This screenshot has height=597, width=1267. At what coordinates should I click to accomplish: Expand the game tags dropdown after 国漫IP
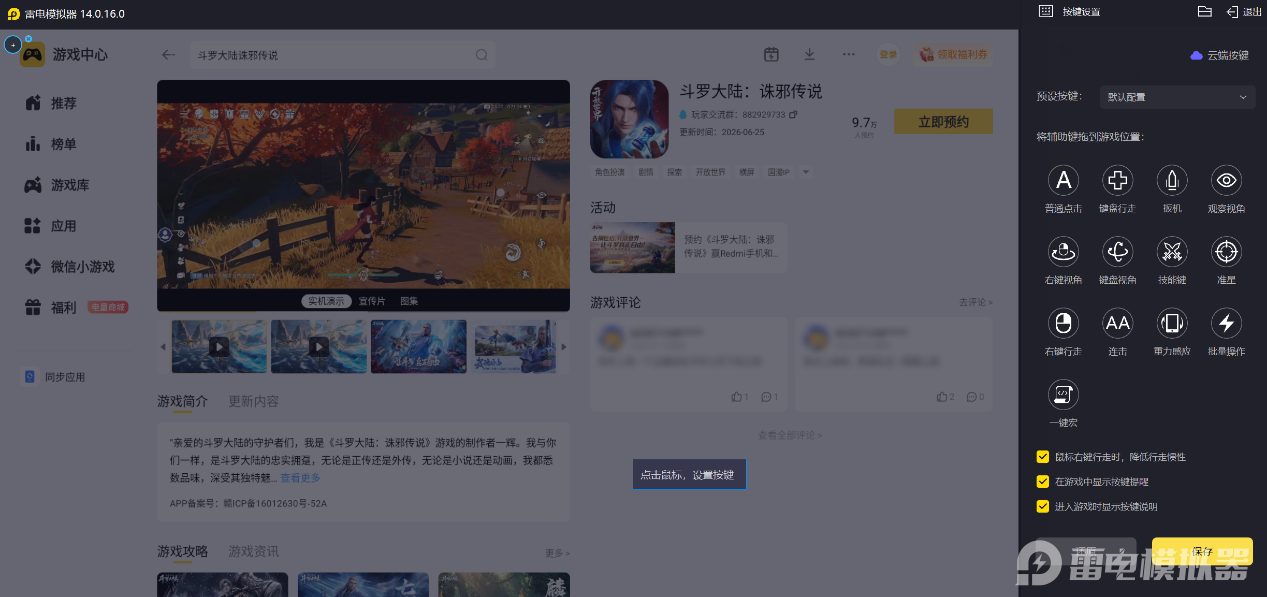(806, 172)
